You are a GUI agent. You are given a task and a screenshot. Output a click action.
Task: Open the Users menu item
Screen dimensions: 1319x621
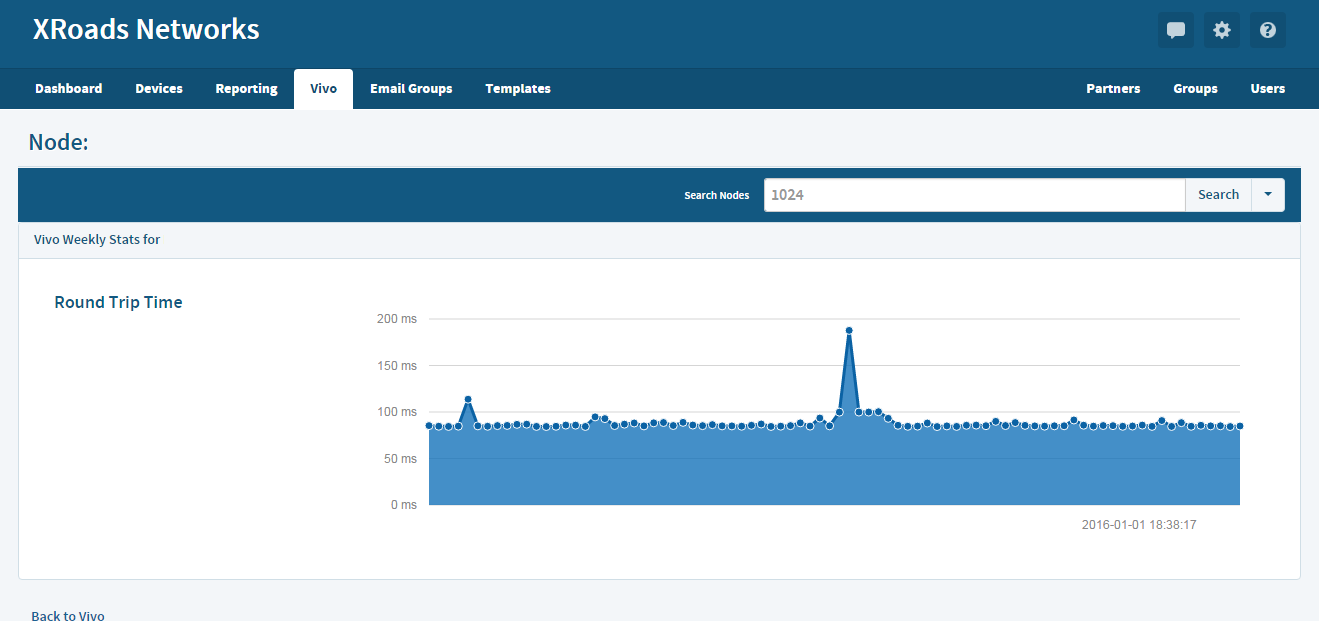click(x=1268, y=88)
